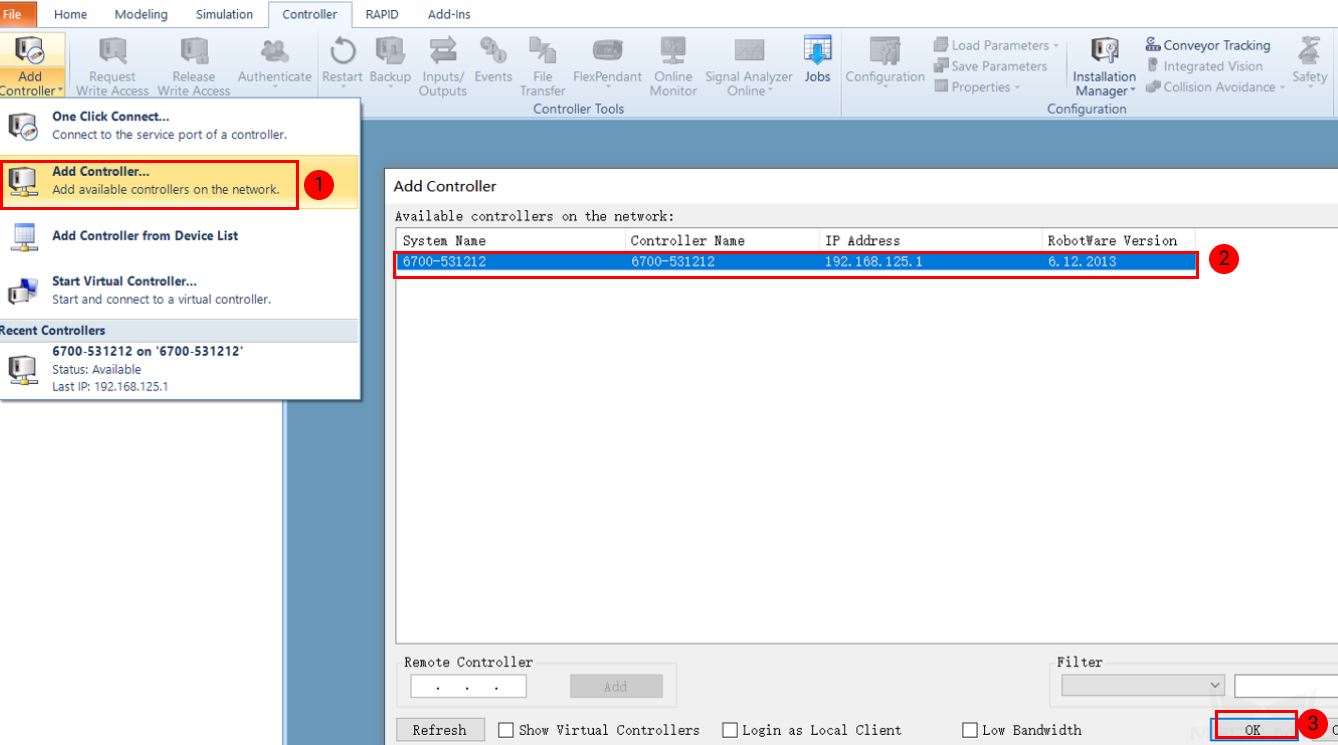Click the Filter text field

point(1286,686)
